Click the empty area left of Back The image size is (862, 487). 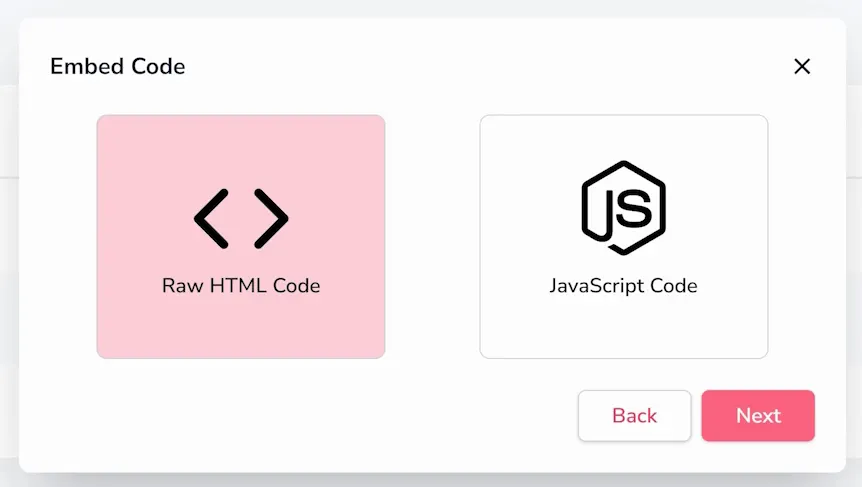[297, 416]
